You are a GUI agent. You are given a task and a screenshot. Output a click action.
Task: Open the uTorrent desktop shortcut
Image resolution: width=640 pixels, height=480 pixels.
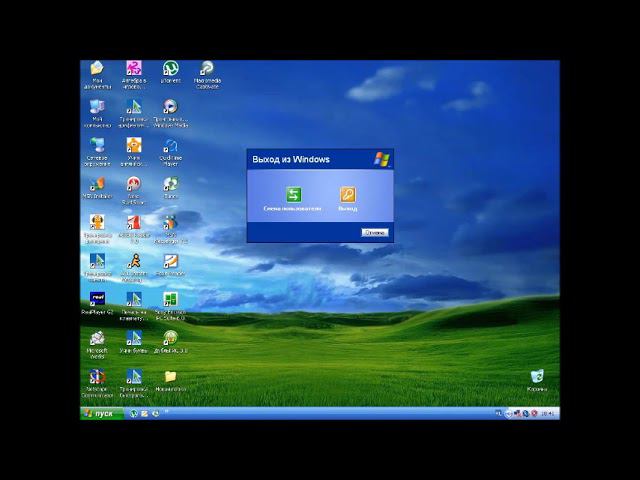[x=171, y=68]
